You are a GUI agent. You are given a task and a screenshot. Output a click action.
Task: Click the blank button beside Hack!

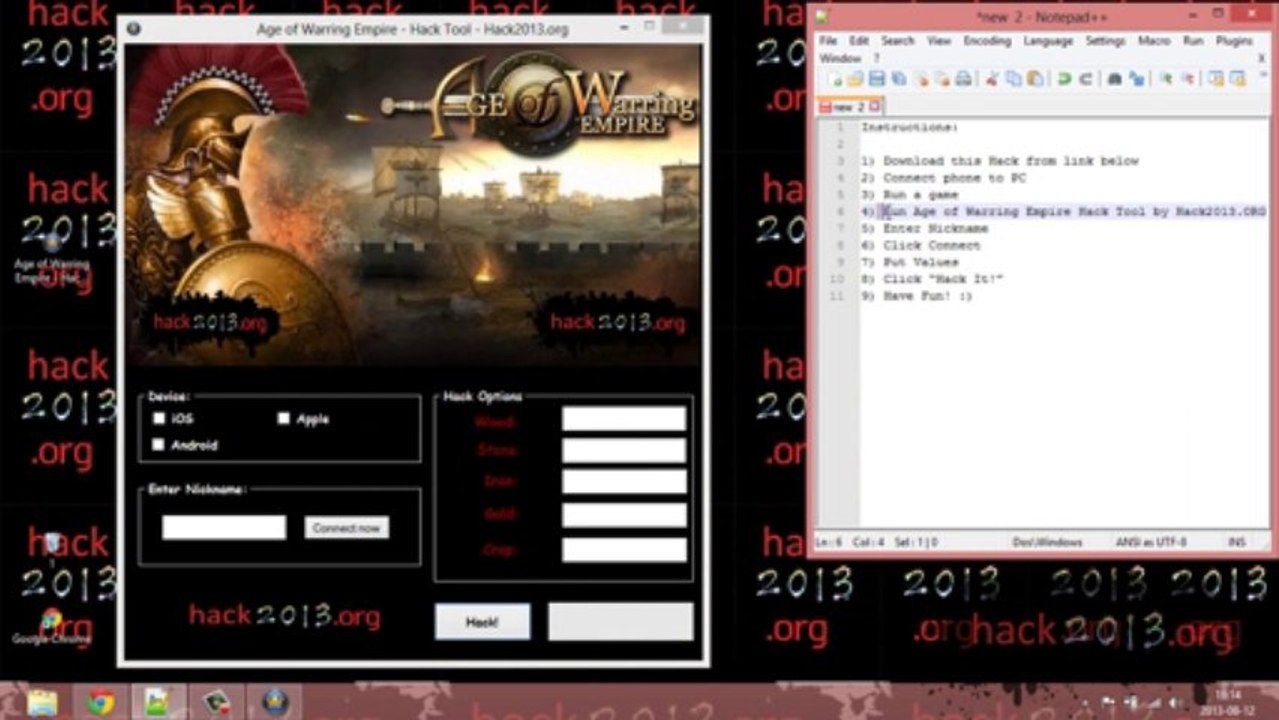coord(621,622)
